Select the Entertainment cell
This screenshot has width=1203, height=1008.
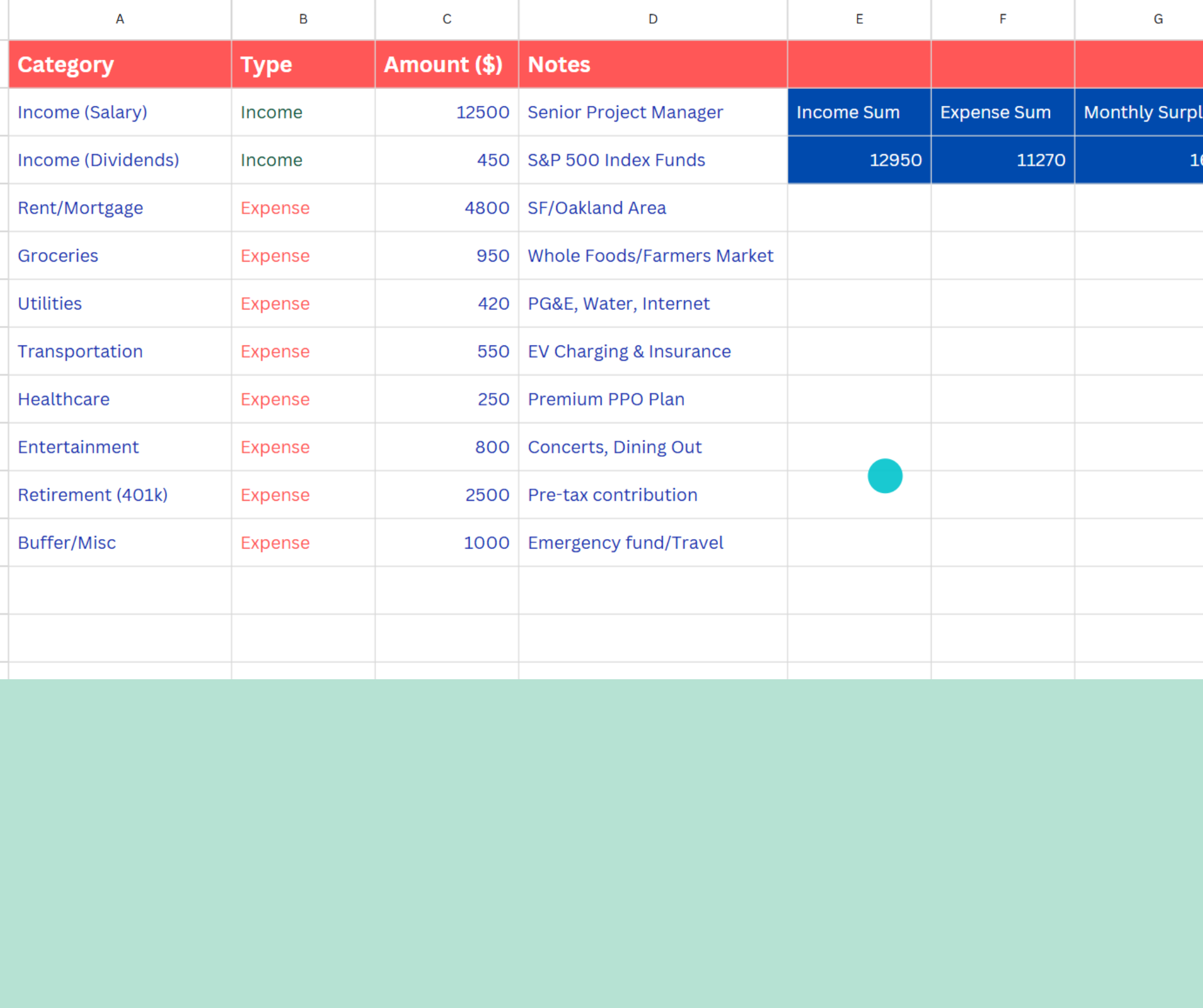pyautogui.click(x=120, y=447)
